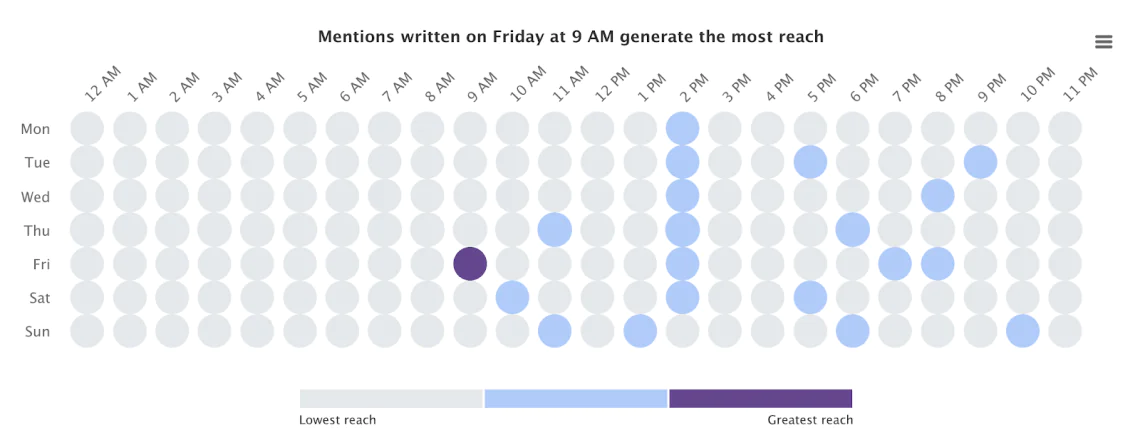Screen dimensions: 1140x445
Task: Click the Sunday 10 PM blue circle
Action: pos(1023,331)
